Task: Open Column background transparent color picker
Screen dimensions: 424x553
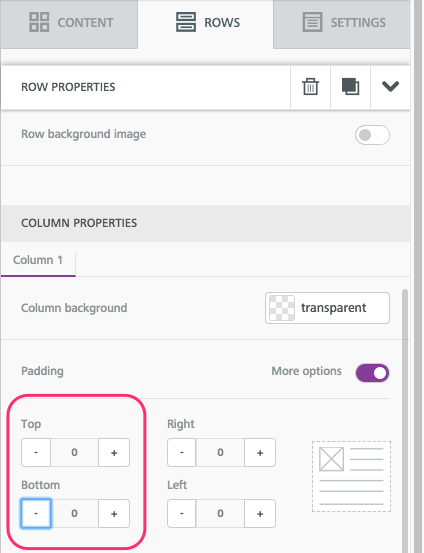Action: tap(327, 308)
